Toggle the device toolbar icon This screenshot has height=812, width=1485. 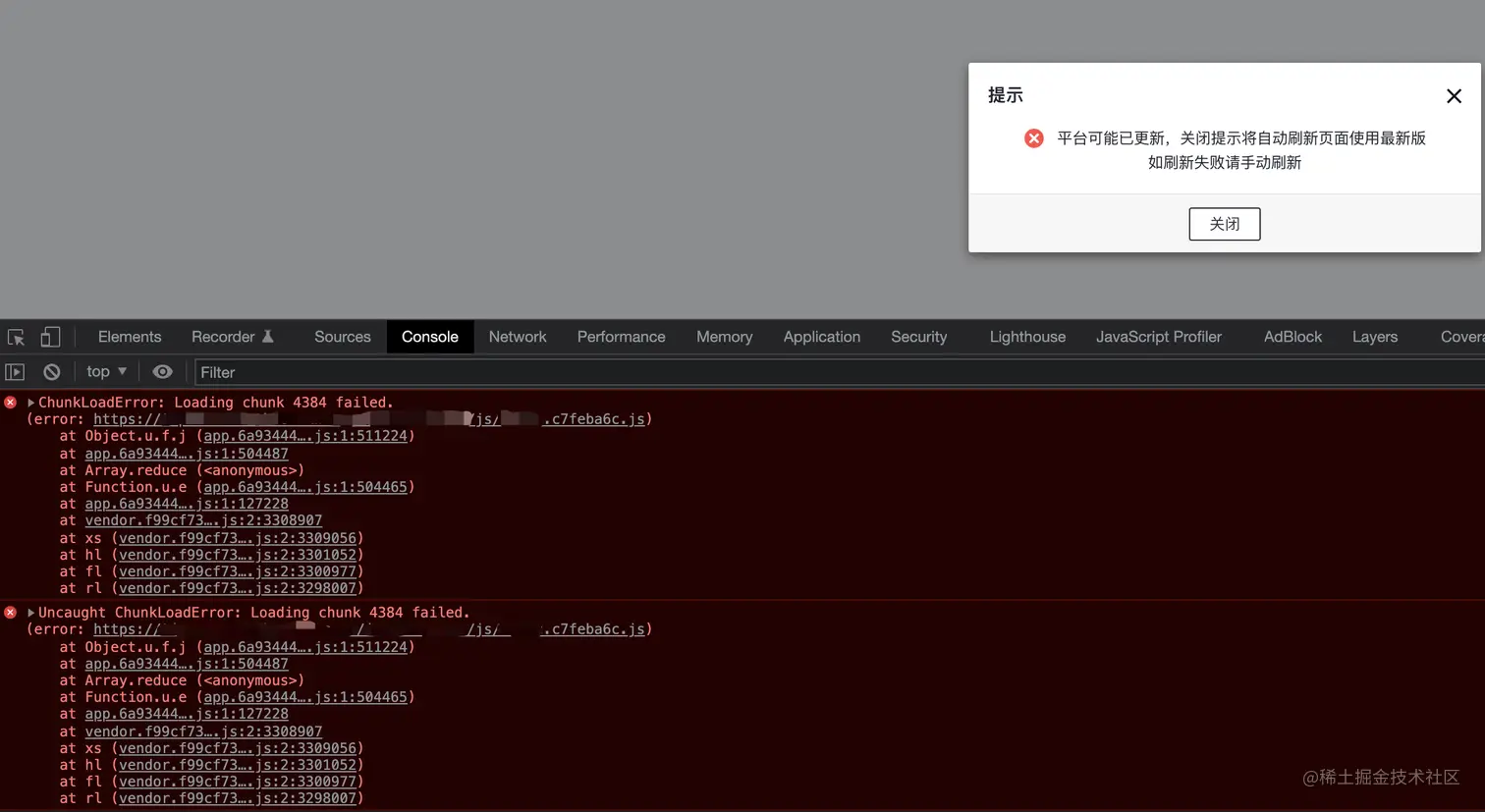(50, 337)
